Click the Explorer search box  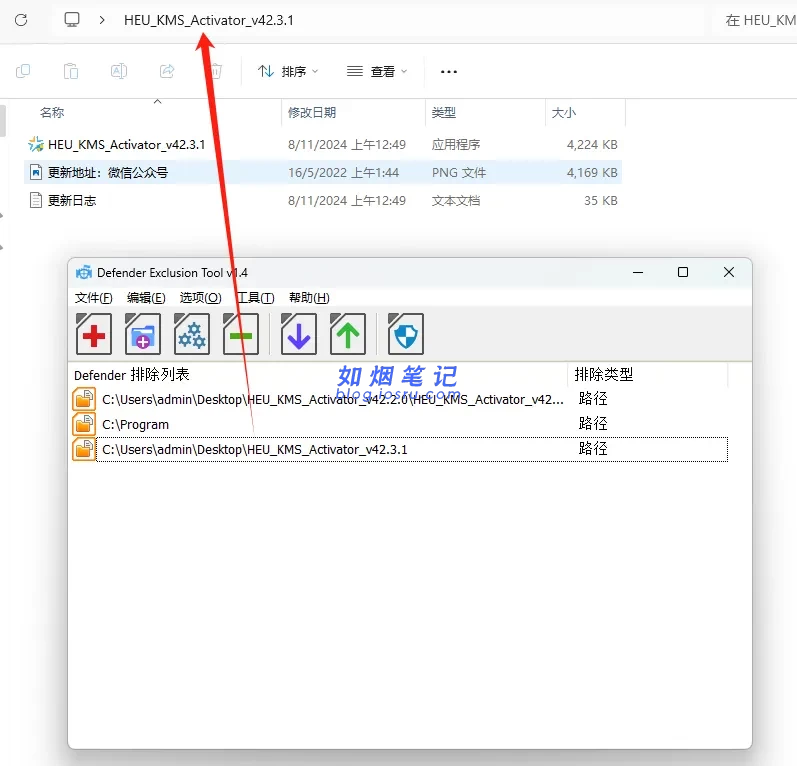pos(755,20)
